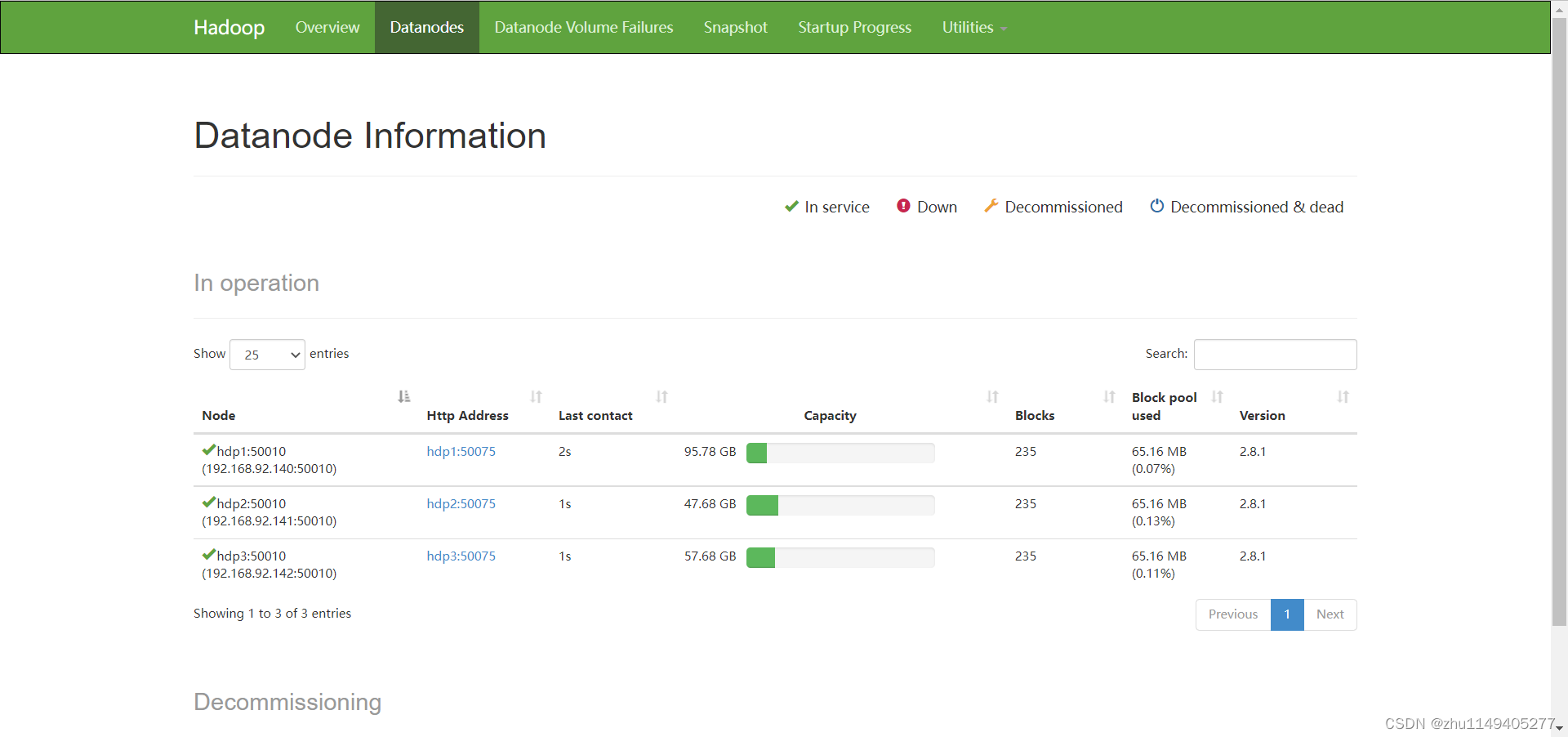Image resolution: width=1568 pixels, height=737 pixels.
Task: Select the 192.168.92.141:50010 address text
Action: (x=269, y=521)
